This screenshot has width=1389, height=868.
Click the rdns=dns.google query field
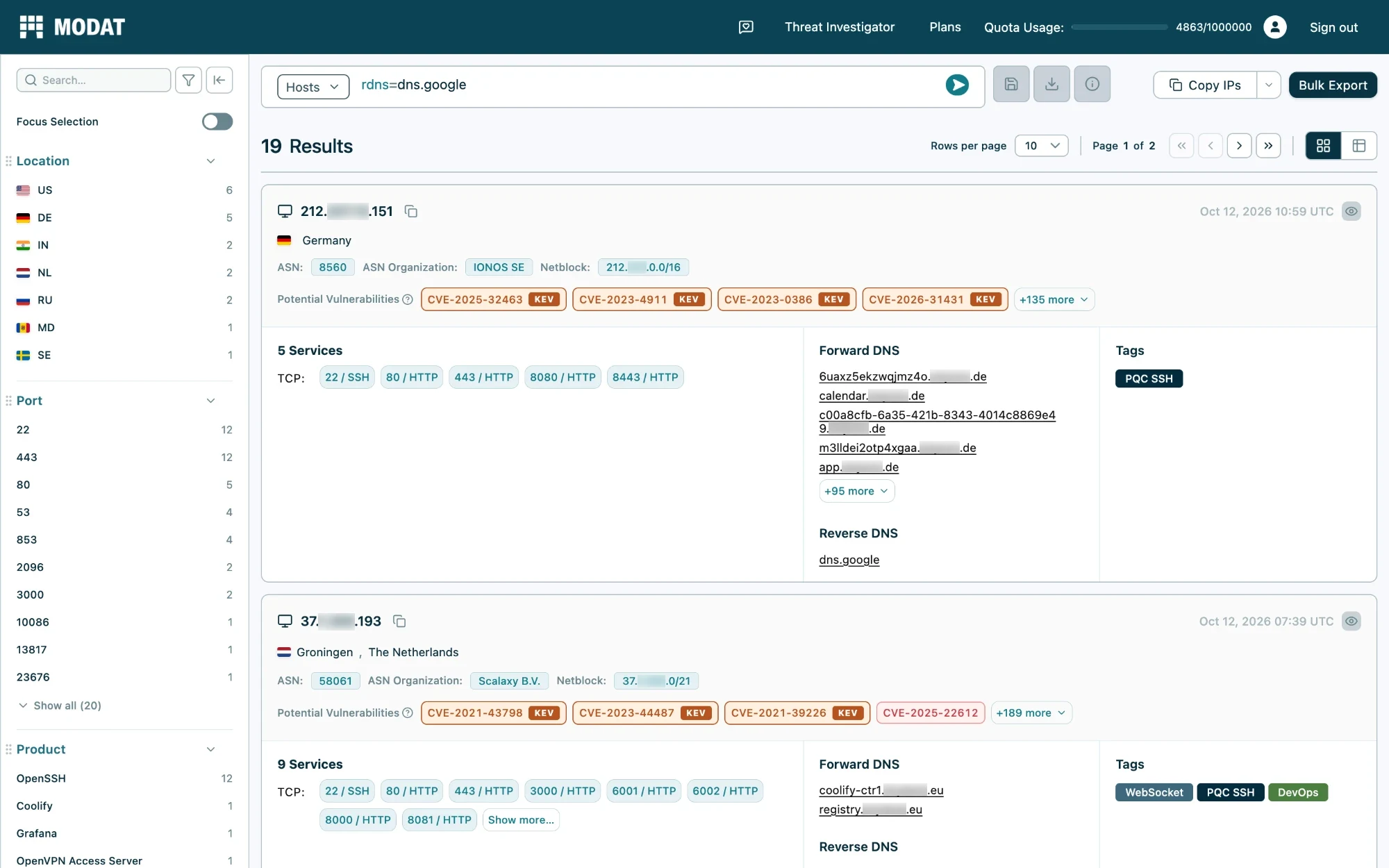[646, 85]
